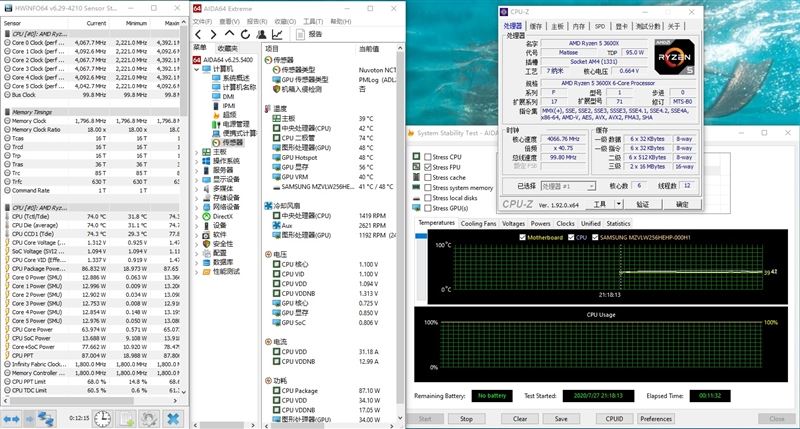Click HWiNFO double blue arrows expand icon
Viewport: 800px width, 429px height.
tap(12, 419)
